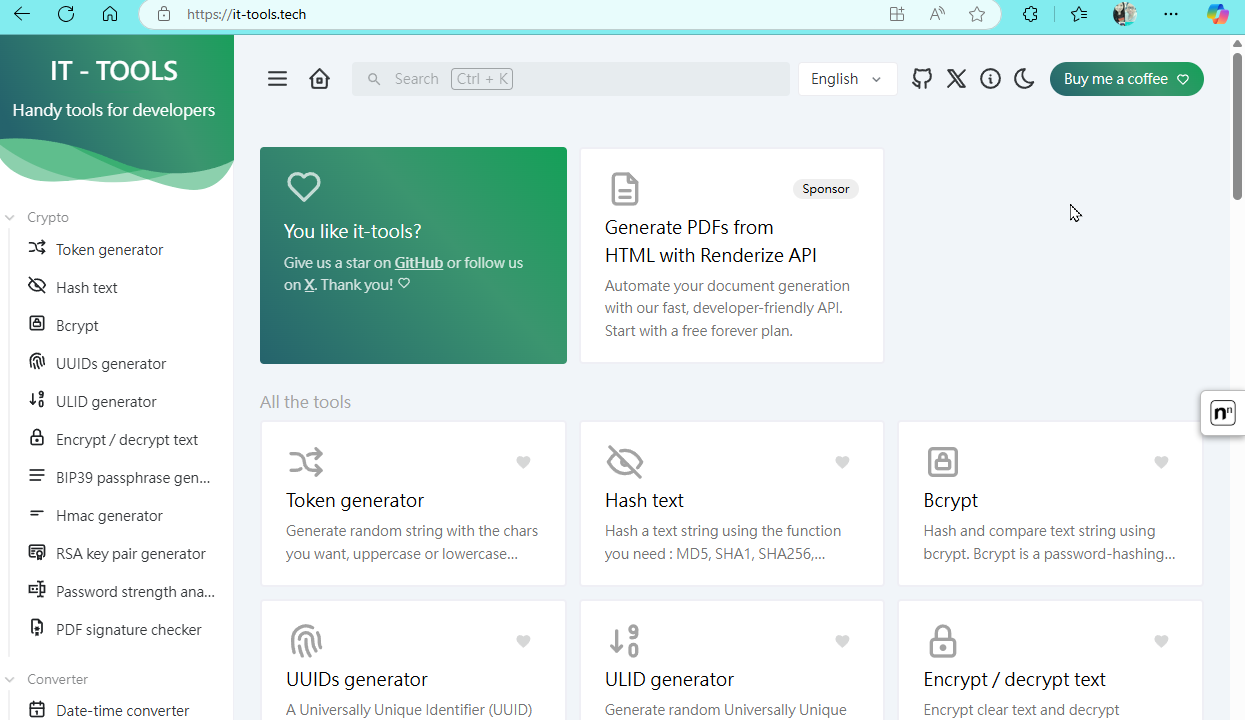Toggle sidebar with hamburger menu button
1245x720 pixels.
pos(277,79)
